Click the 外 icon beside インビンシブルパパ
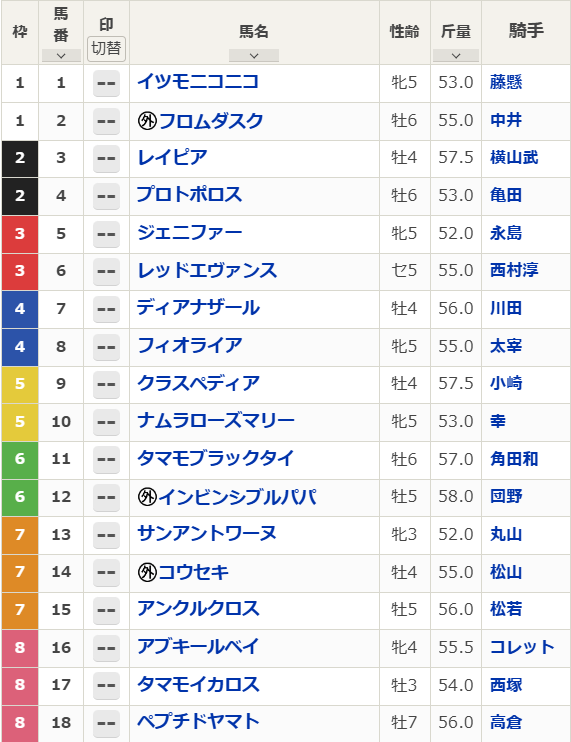The image size is (571, 742). click(147, 497)
